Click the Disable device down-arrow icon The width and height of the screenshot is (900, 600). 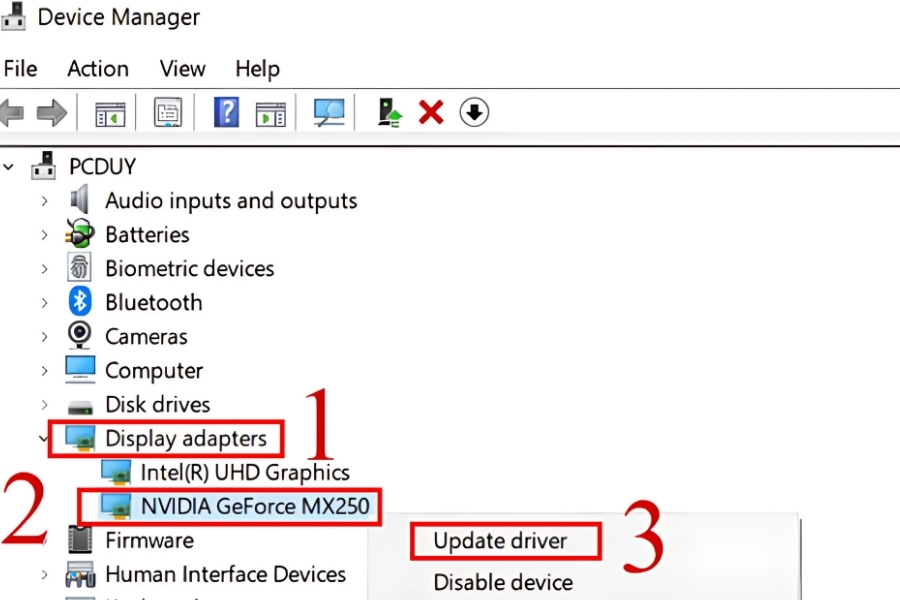click(x=474, y=113)
